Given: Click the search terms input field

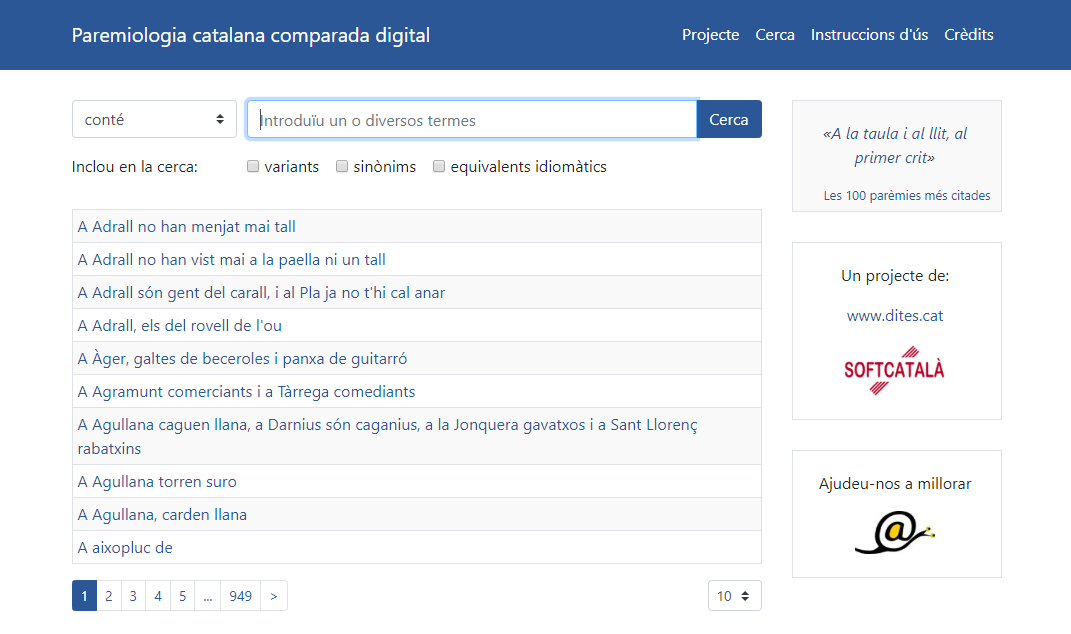Looking at the screenshot, I should coord(471,120).
